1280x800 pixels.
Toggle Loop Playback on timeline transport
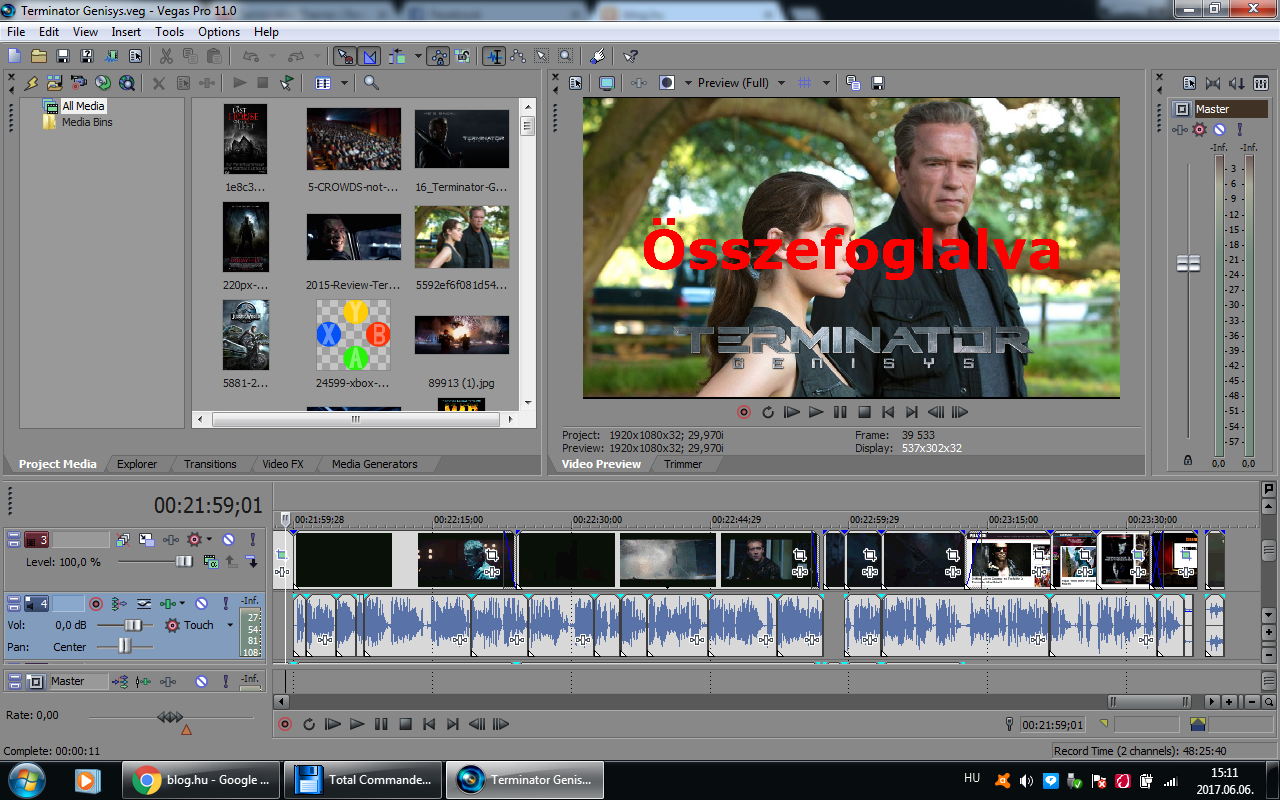pyautogui.click(x=309, y=724)
